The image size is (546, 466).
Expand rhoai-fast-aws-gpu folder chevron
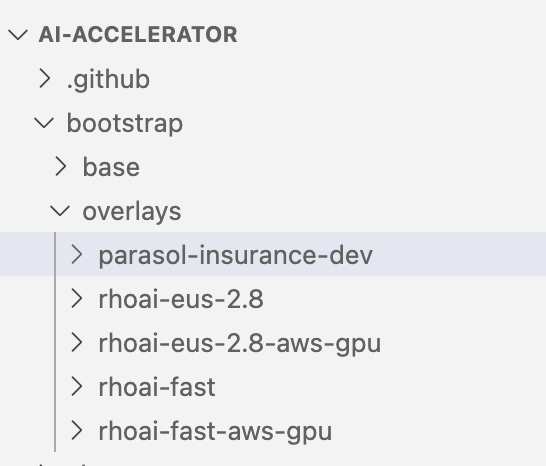[77, 431]
